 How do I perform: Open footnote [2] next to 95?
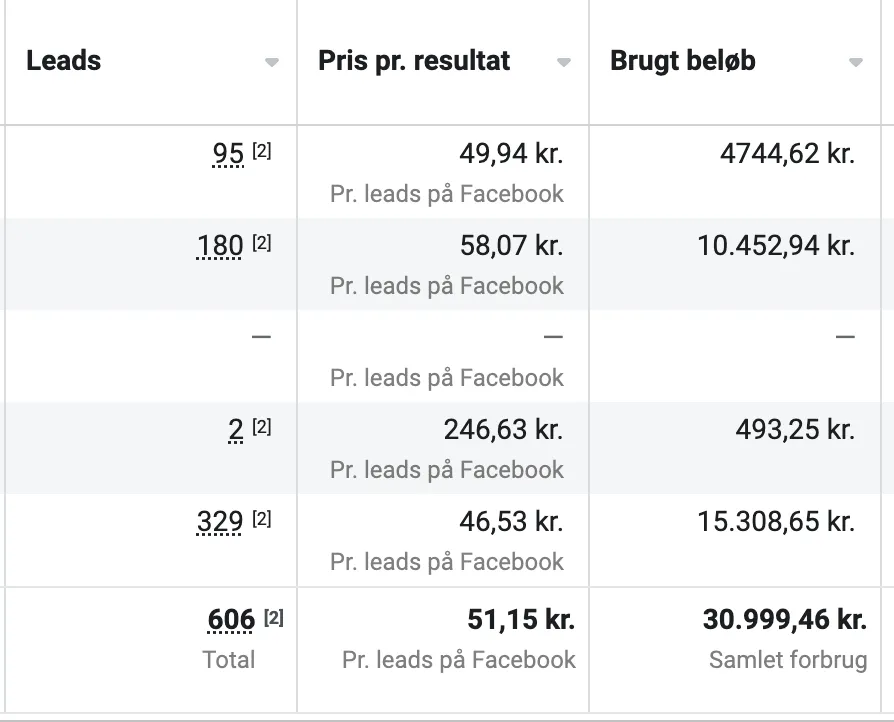[x=262, y=151]
